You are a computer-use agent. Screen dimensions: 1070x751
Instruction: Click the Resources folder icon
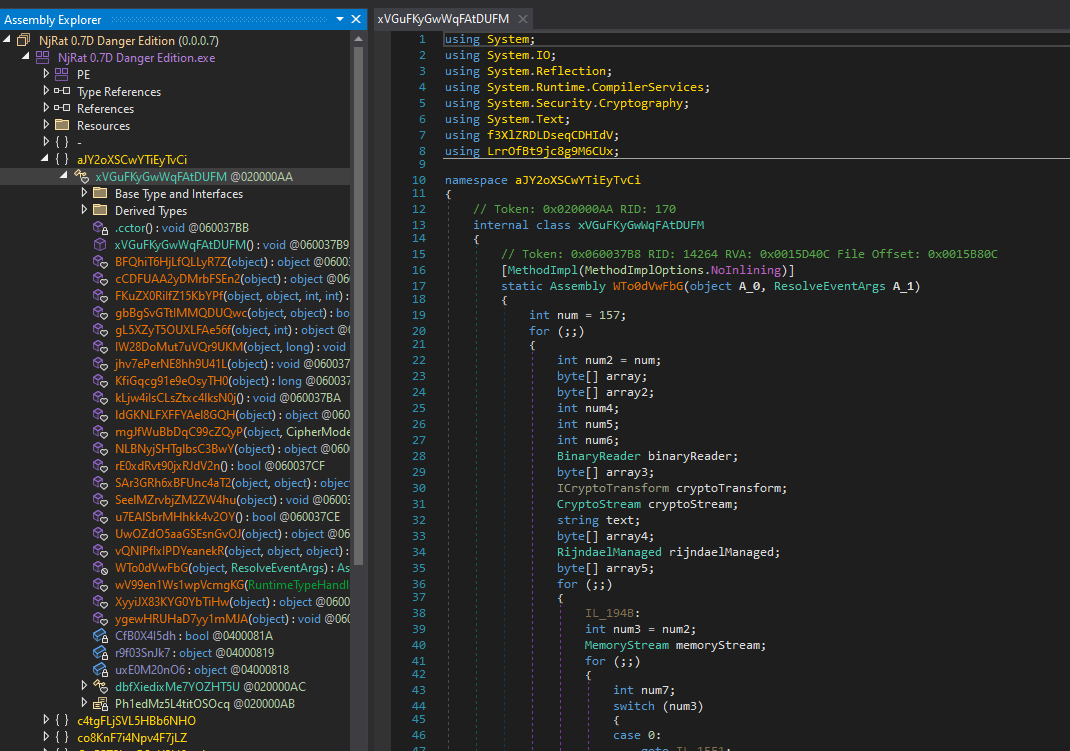pos(62,126)
